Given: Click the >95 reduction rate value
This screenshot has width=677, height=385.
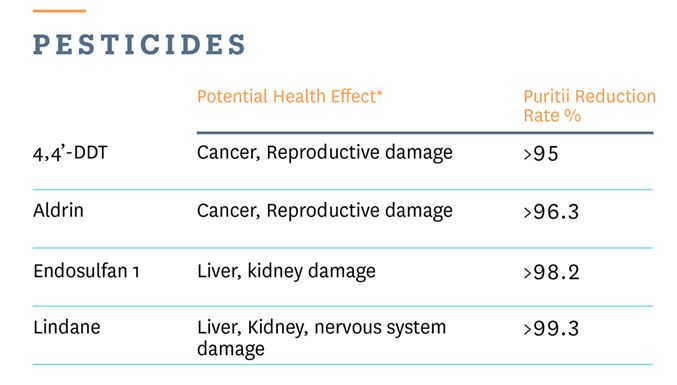Looking at the screenshot, I should point(541,154).
